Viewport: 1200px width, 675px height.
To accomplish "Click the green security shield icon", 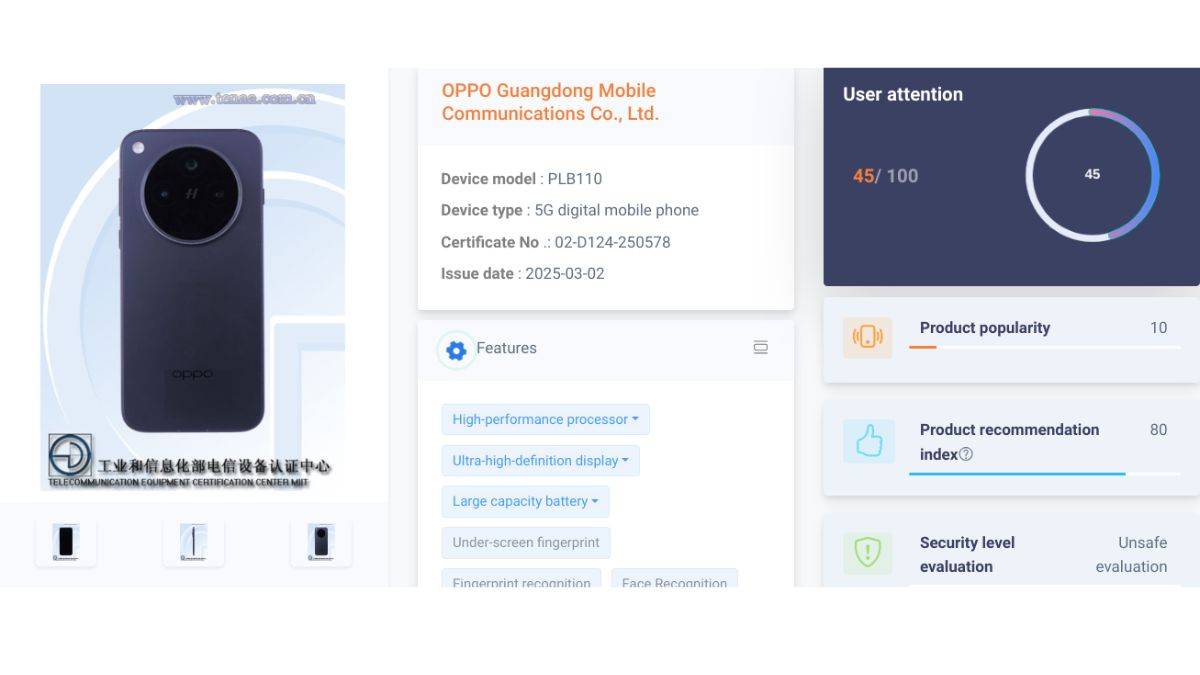I will coord(867,553).
